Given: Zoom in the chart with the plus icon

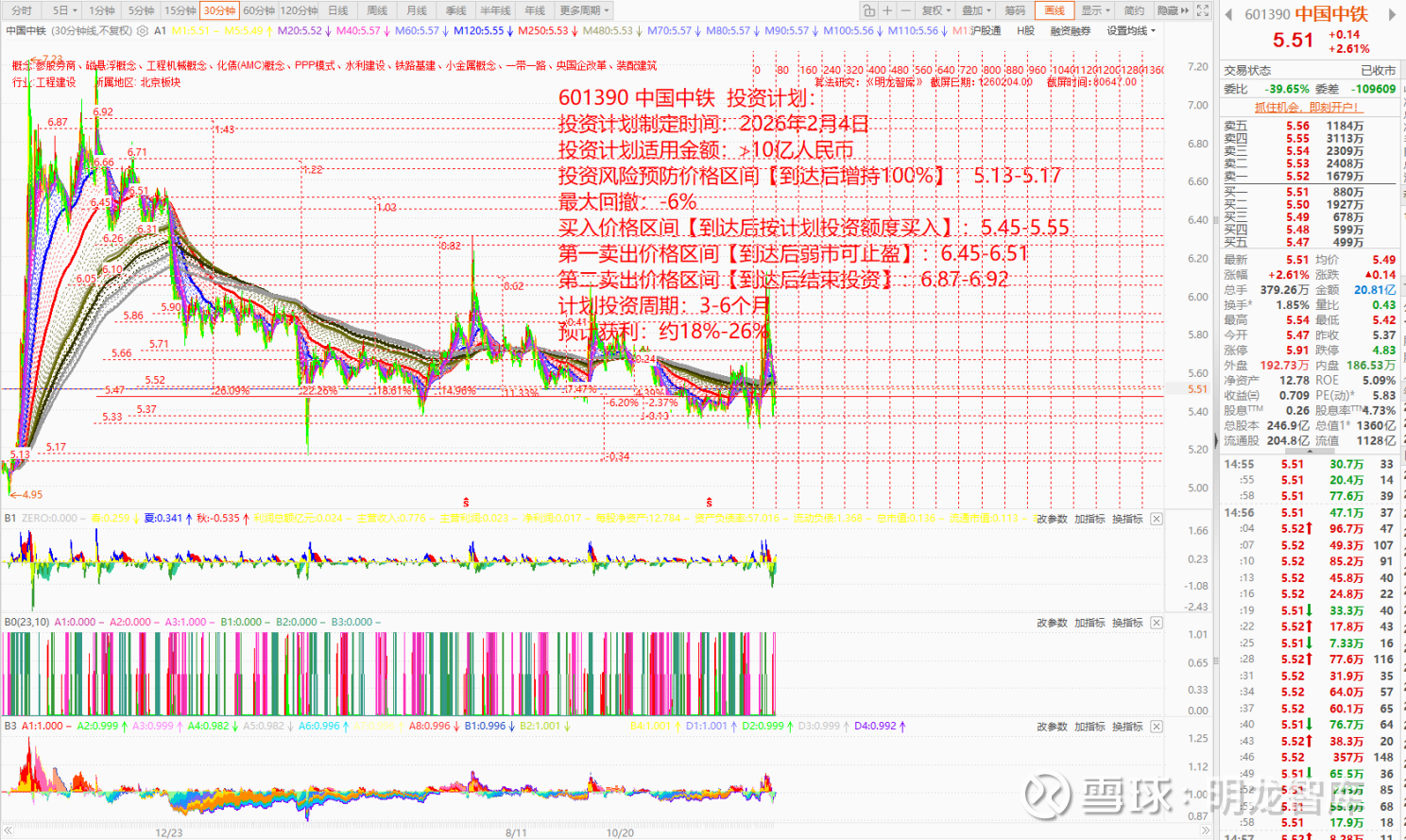Looking at the screenshot, I should point(886,10).
